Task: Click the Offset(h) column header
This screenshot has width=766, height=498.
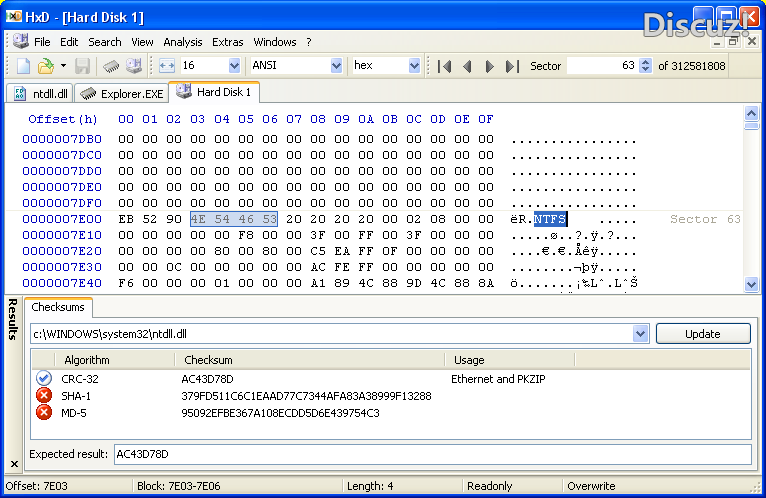Action: point(63,119)
